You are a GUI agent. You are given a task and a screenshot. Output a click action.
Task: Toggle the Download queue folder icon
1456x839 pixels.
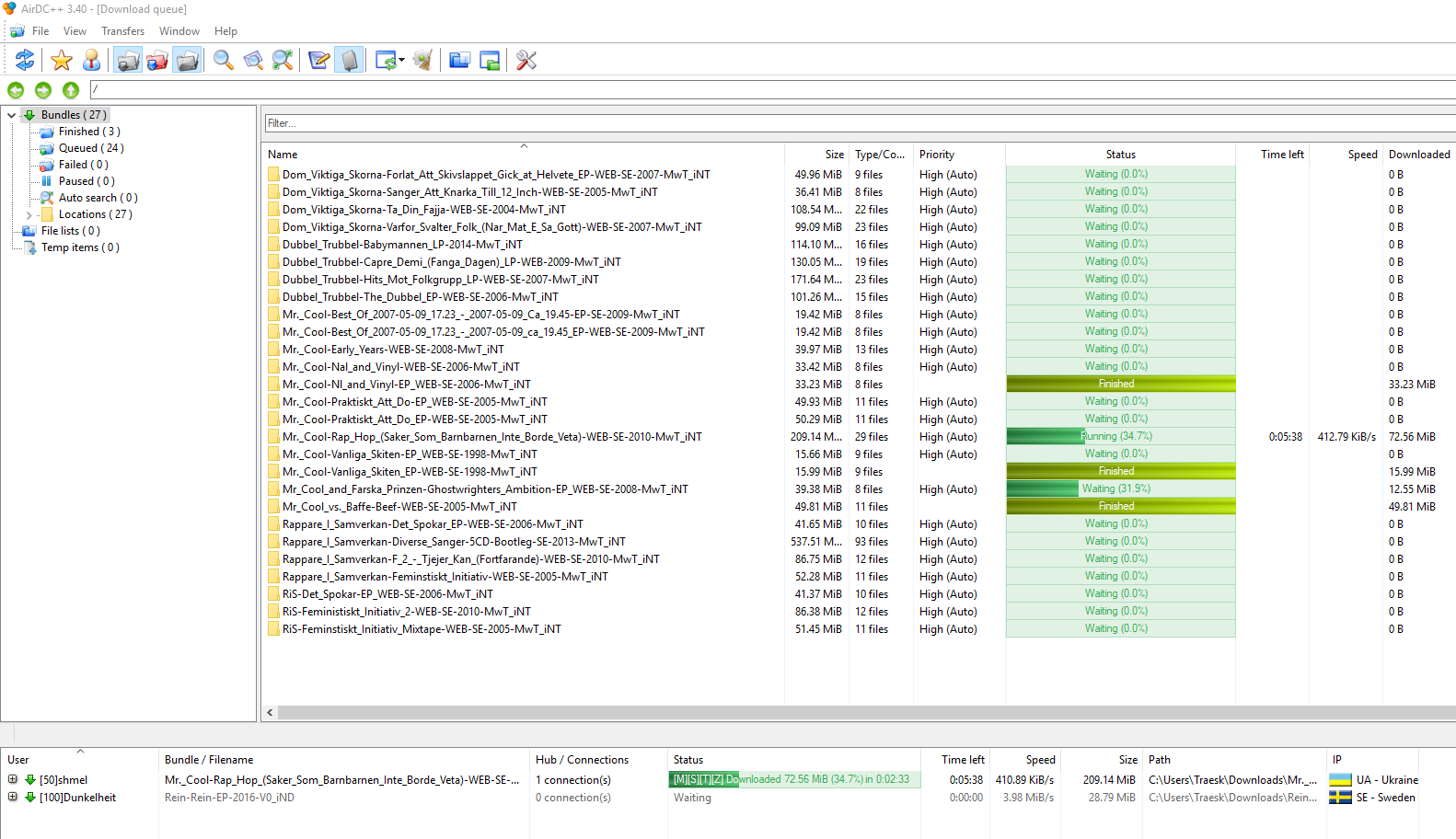[128, 60]
